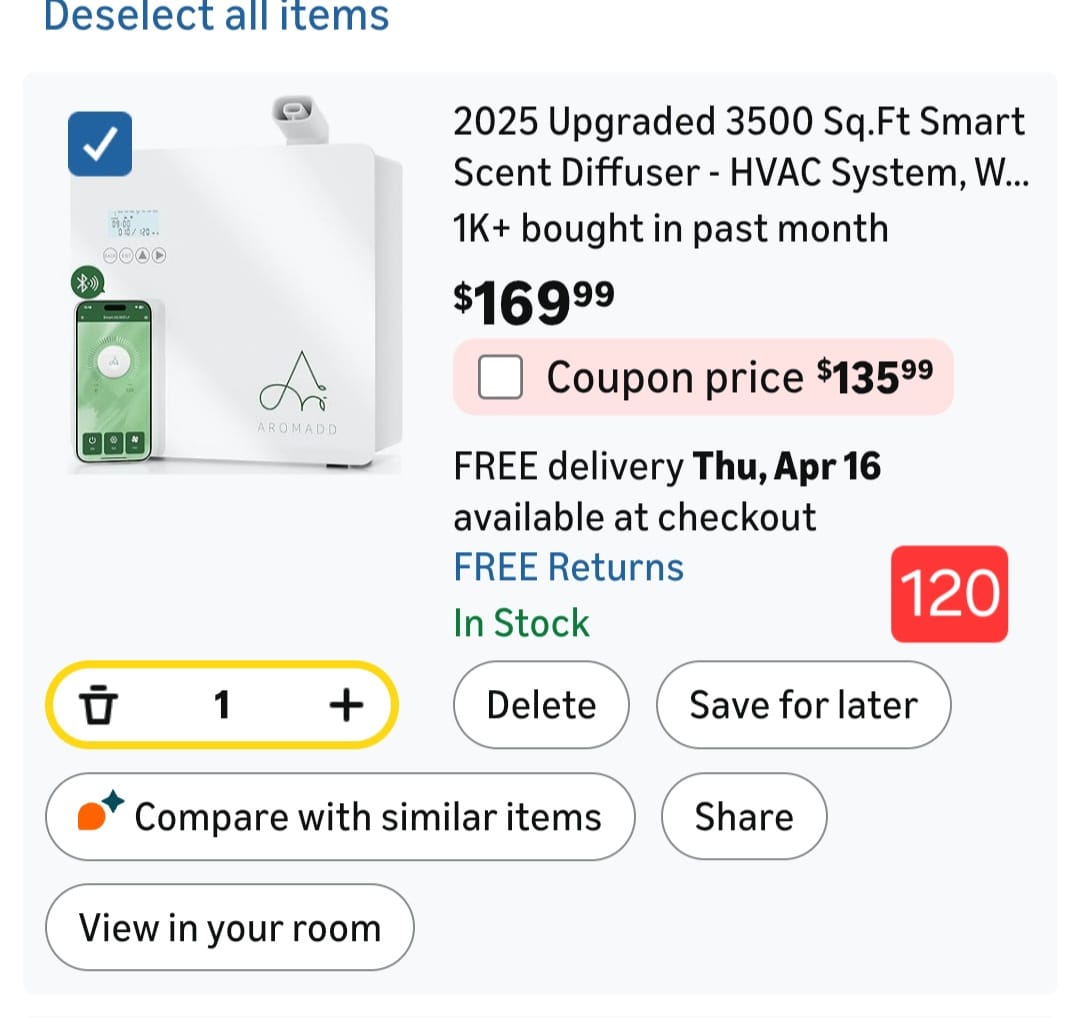Click the Deselect all items link
This screenshot has width=1080, height=1018.
(216, 16)
